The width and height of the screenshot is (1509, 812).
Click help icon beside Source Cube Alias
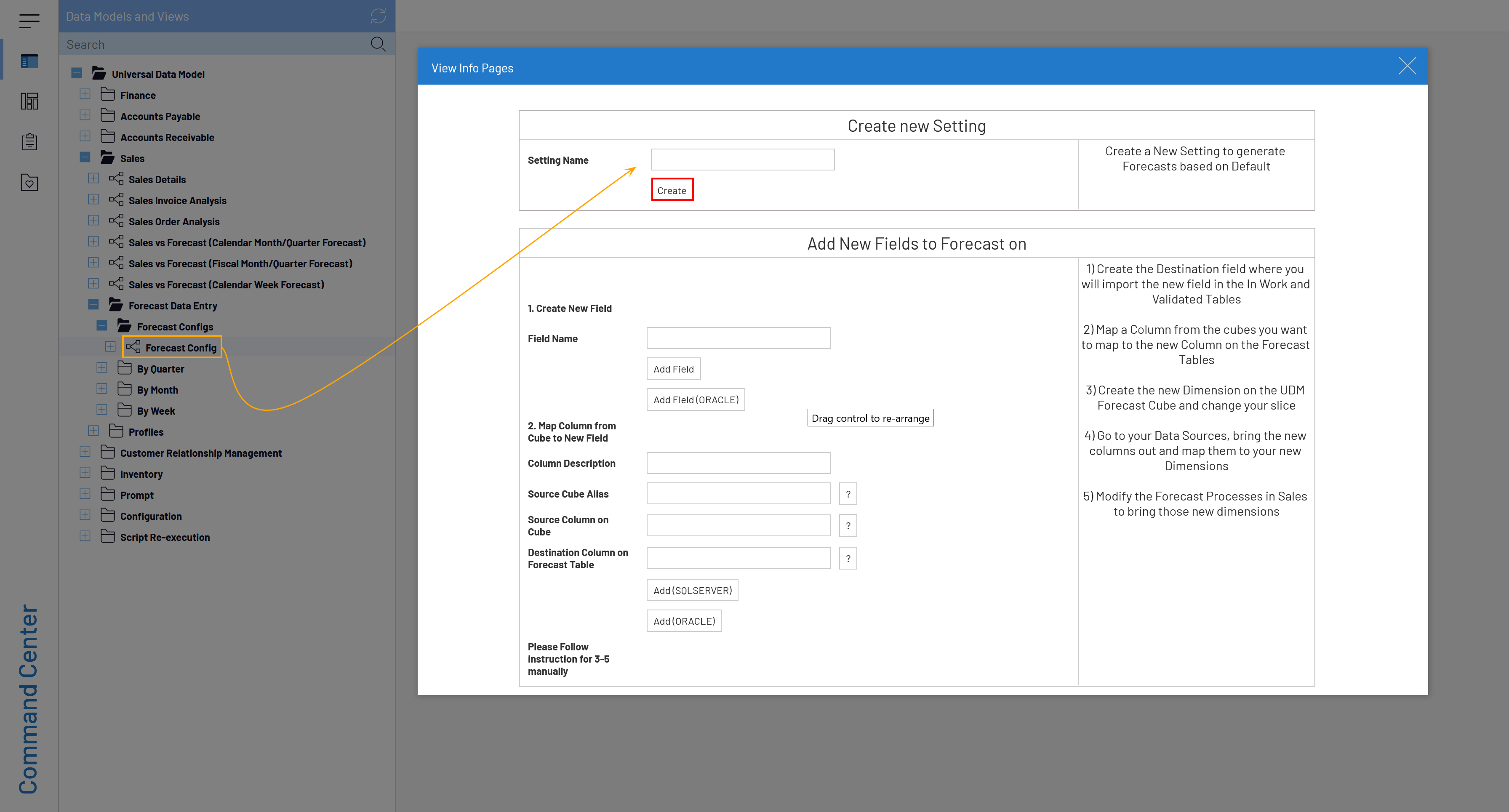pyautogui.click(x=847, y=494)
